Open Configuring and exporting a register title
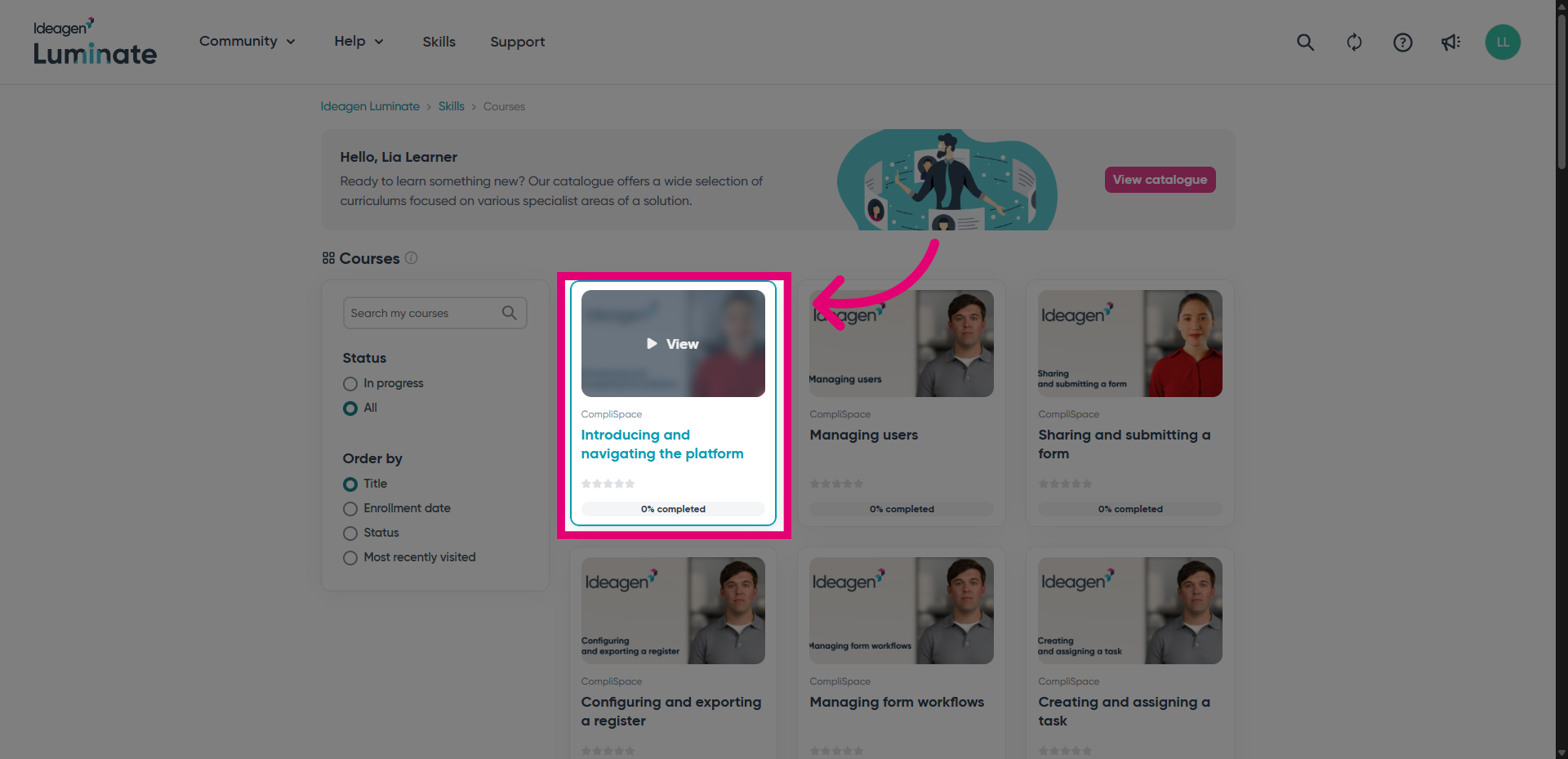The height and width of the screenshot is (759, 1568). tap(671, 712)
